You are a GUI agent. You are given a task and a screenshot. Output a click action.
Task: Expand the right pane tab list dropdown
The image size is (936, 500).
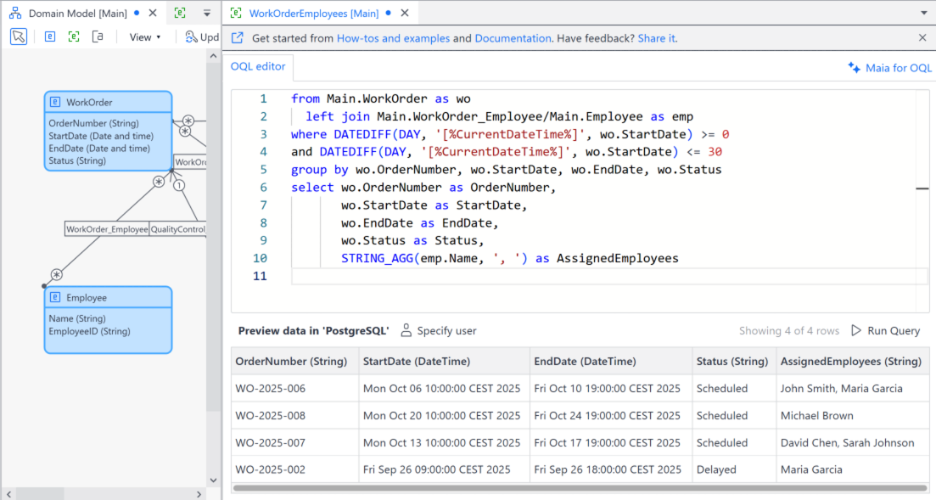tap(922, 13)
